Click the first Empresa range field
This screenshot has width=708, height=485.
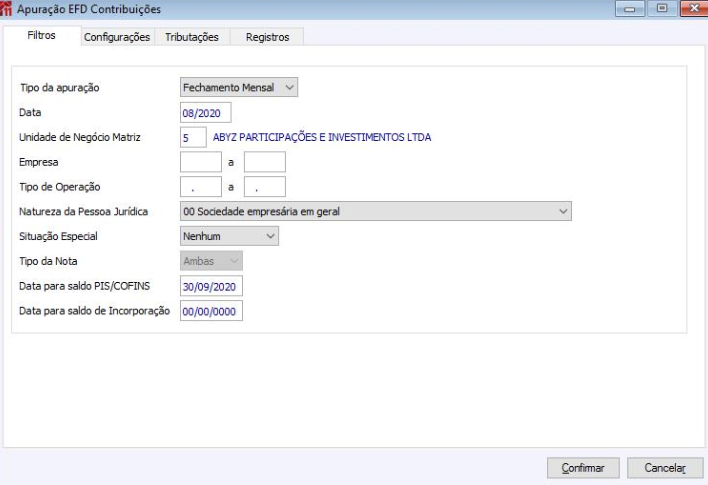tap(201, 162)
